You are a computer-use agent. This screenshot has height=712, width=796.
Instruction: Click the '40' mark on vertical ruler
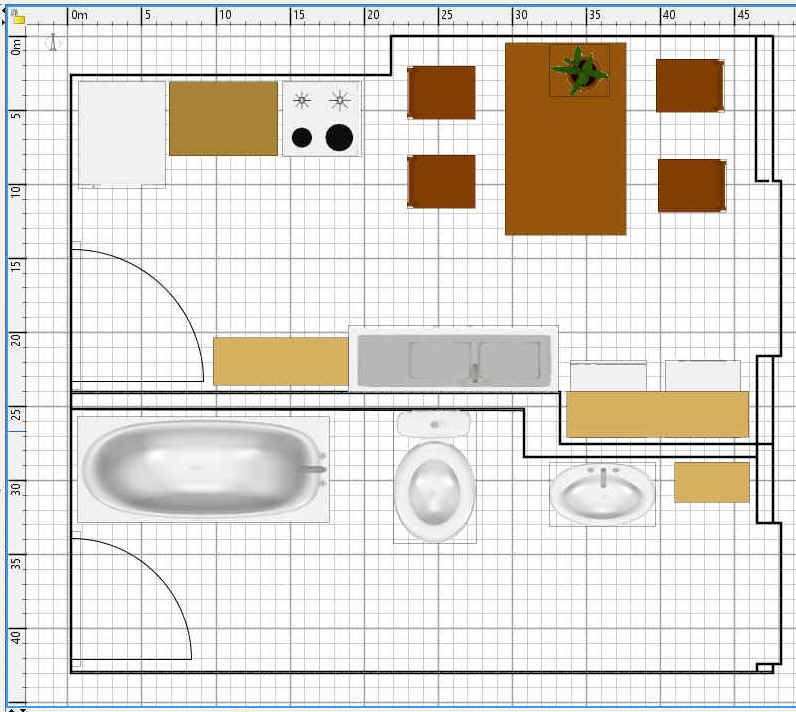[16, 637]
